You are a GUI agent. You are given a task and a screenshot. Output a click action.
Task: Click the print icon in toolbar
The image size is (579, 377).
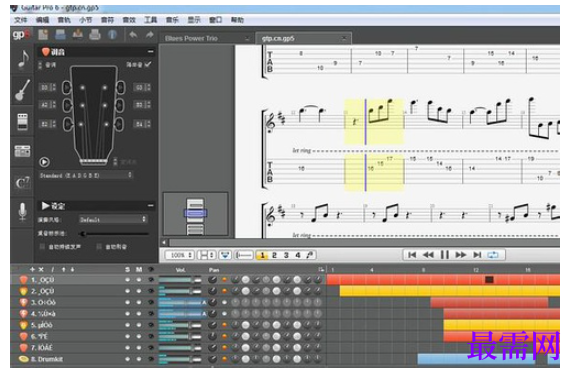pyautogui.click(x=95, y=35)
